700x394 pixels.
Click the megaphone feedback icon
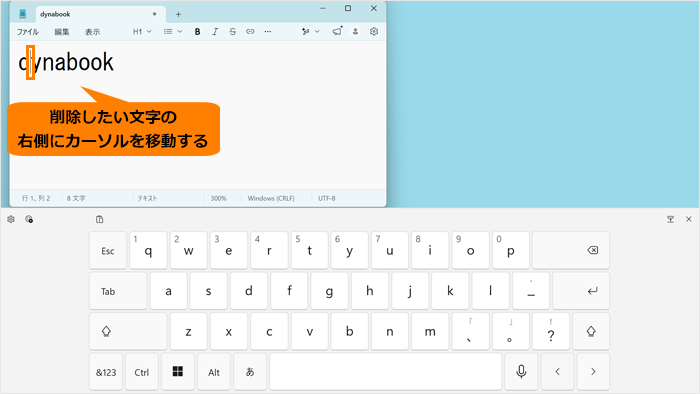337,31
